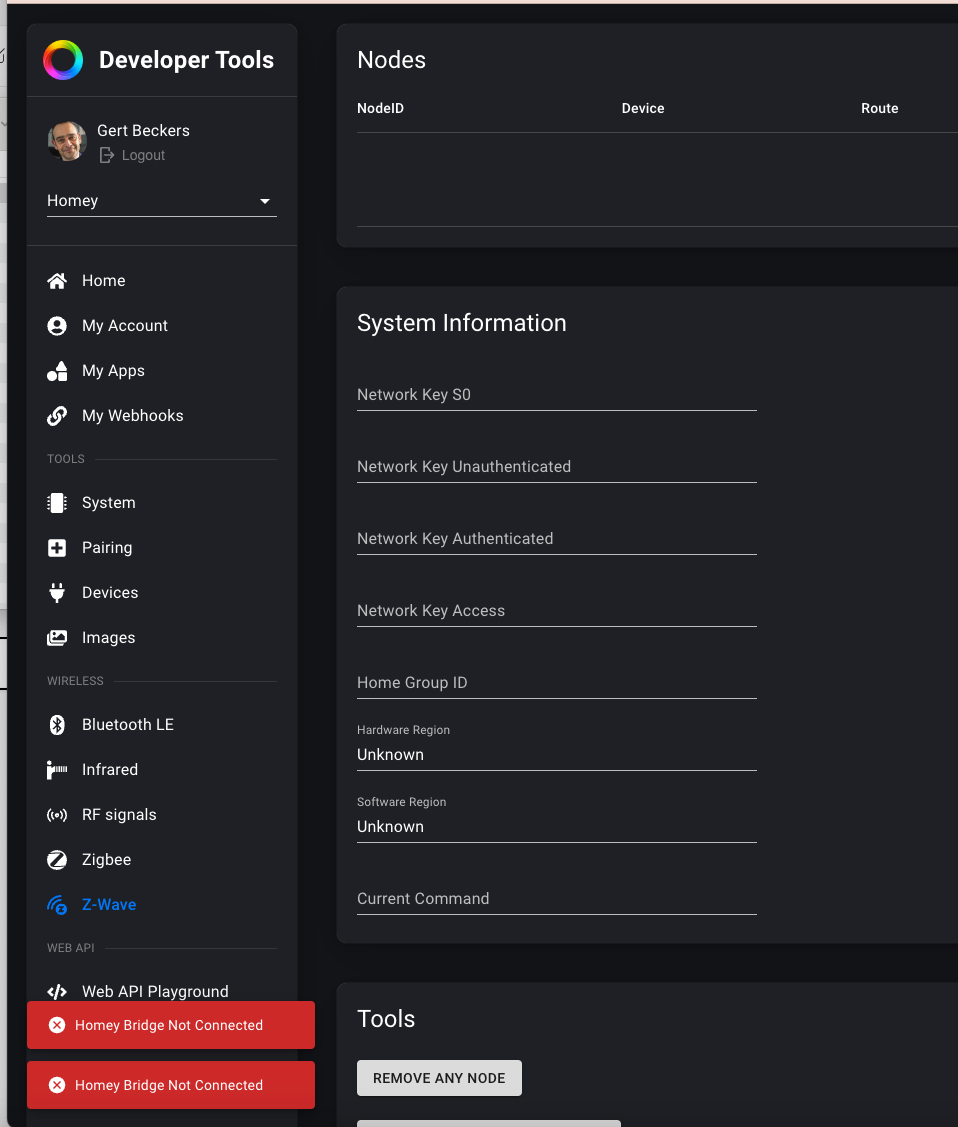
Task: Dismiss upper Homey Bridge Not Connected error icon
Action: coord(57,1026)
